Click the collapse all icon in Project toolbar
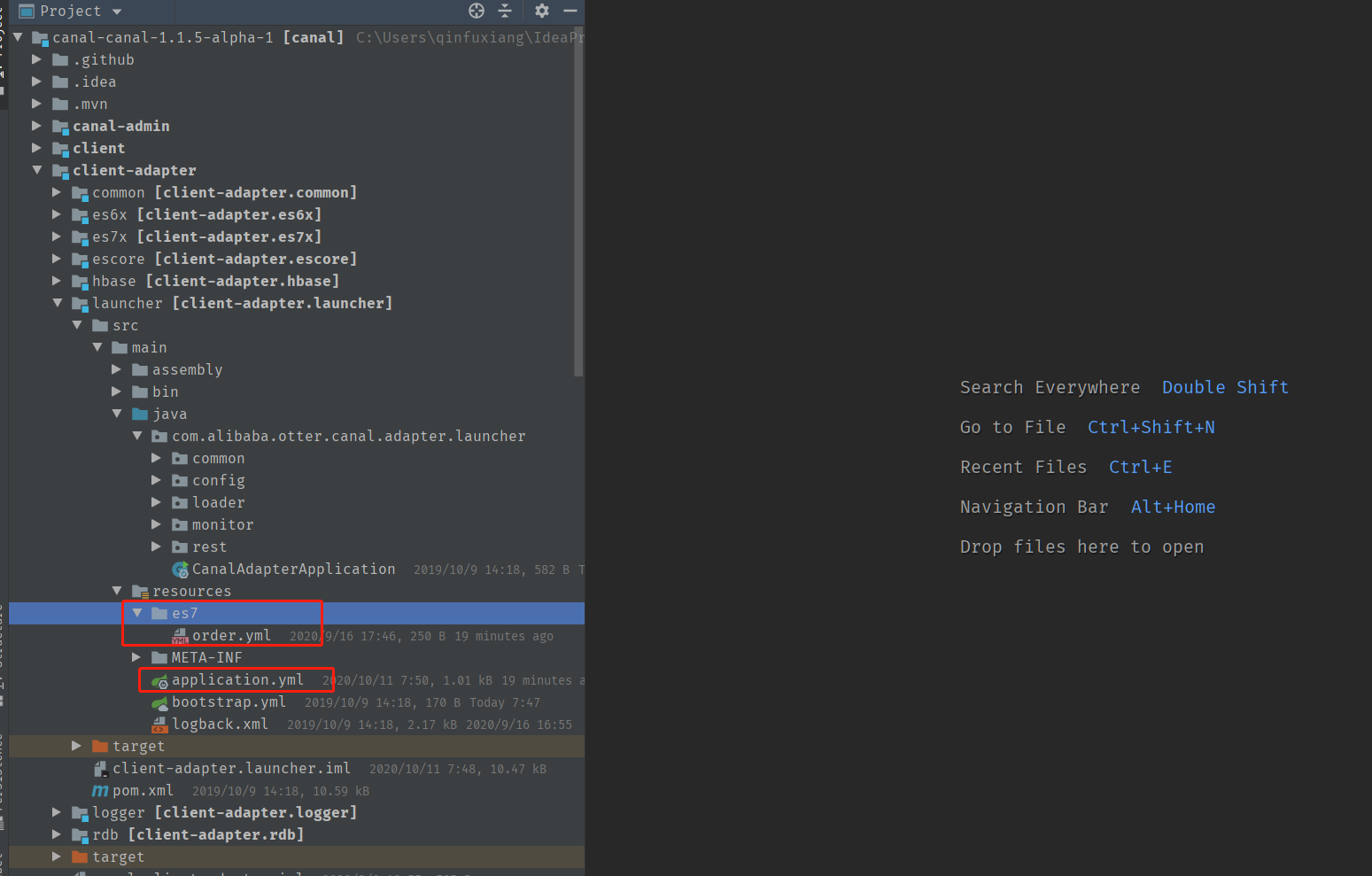1372x876 pixels. 505,11
